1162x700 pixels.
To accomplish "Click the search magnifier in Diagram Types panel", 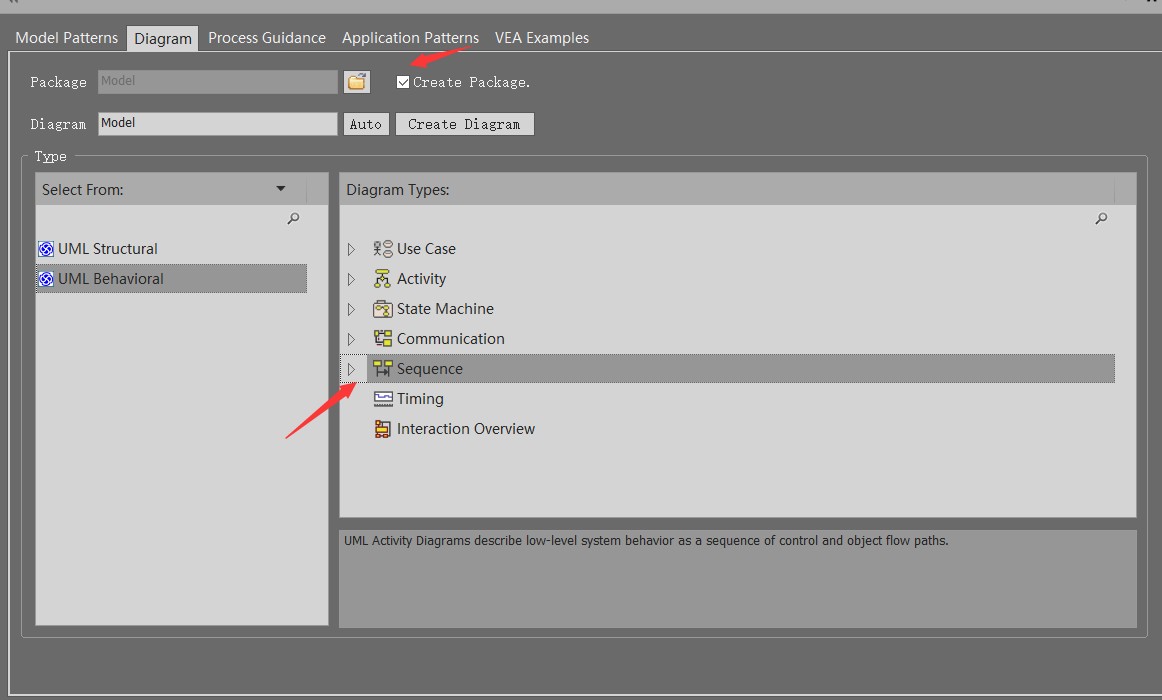I will (1100, 218).
